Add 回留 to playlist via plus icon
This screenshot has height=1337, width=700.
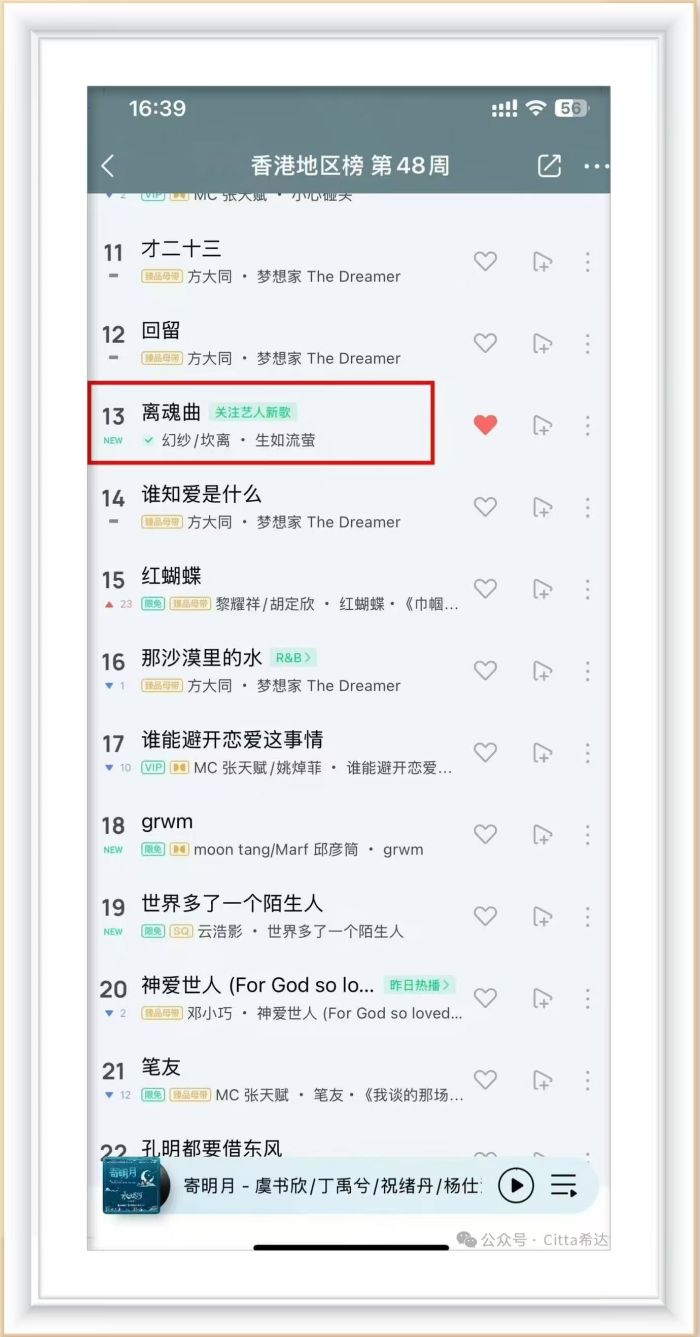point(542,344)
